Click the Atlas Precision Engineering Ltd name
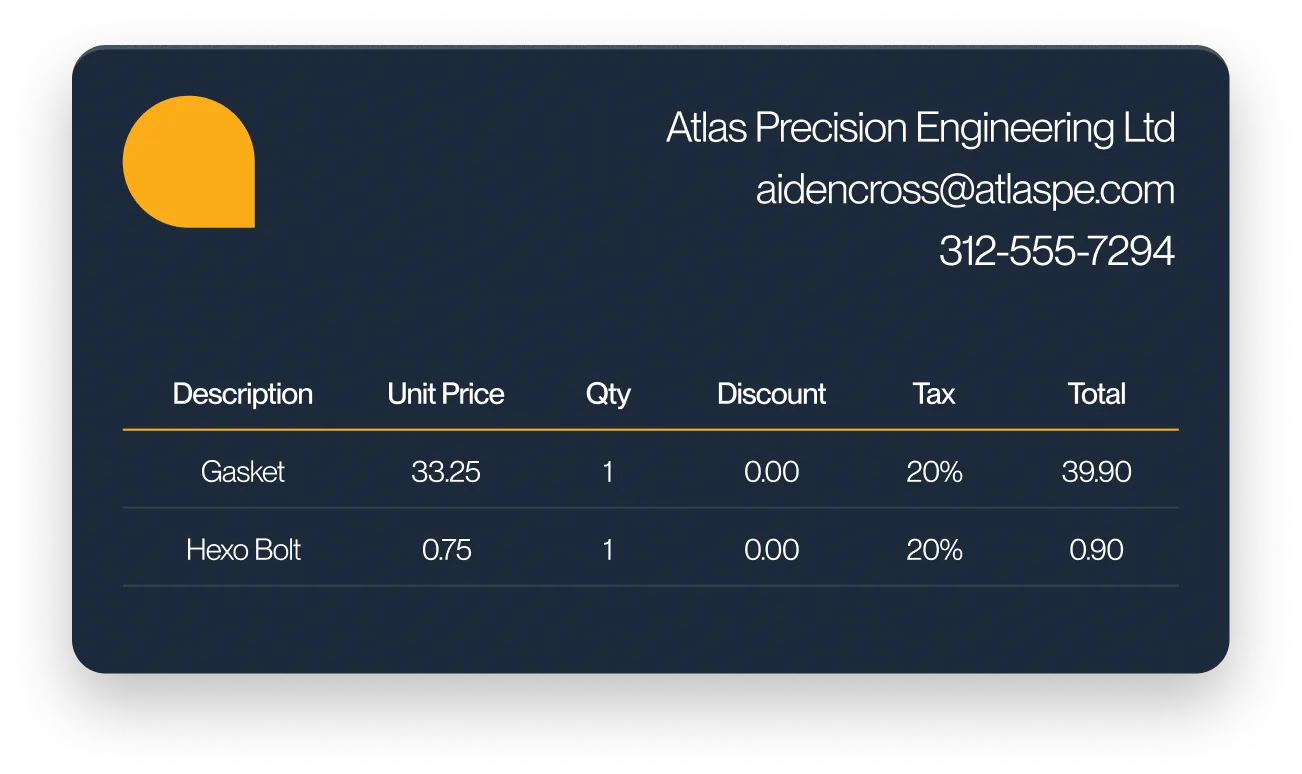The width and height of the screenshot is (1302, 774). tap(920, 129)
